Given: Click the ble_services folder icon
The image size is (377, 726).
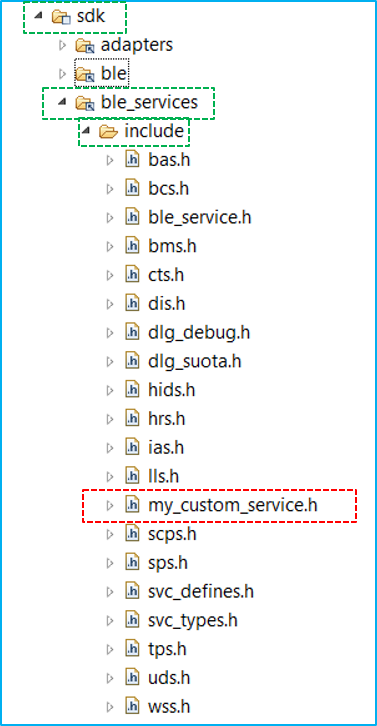Looking at the screenshot, I should pyautogui.click(x=85, y=102).
